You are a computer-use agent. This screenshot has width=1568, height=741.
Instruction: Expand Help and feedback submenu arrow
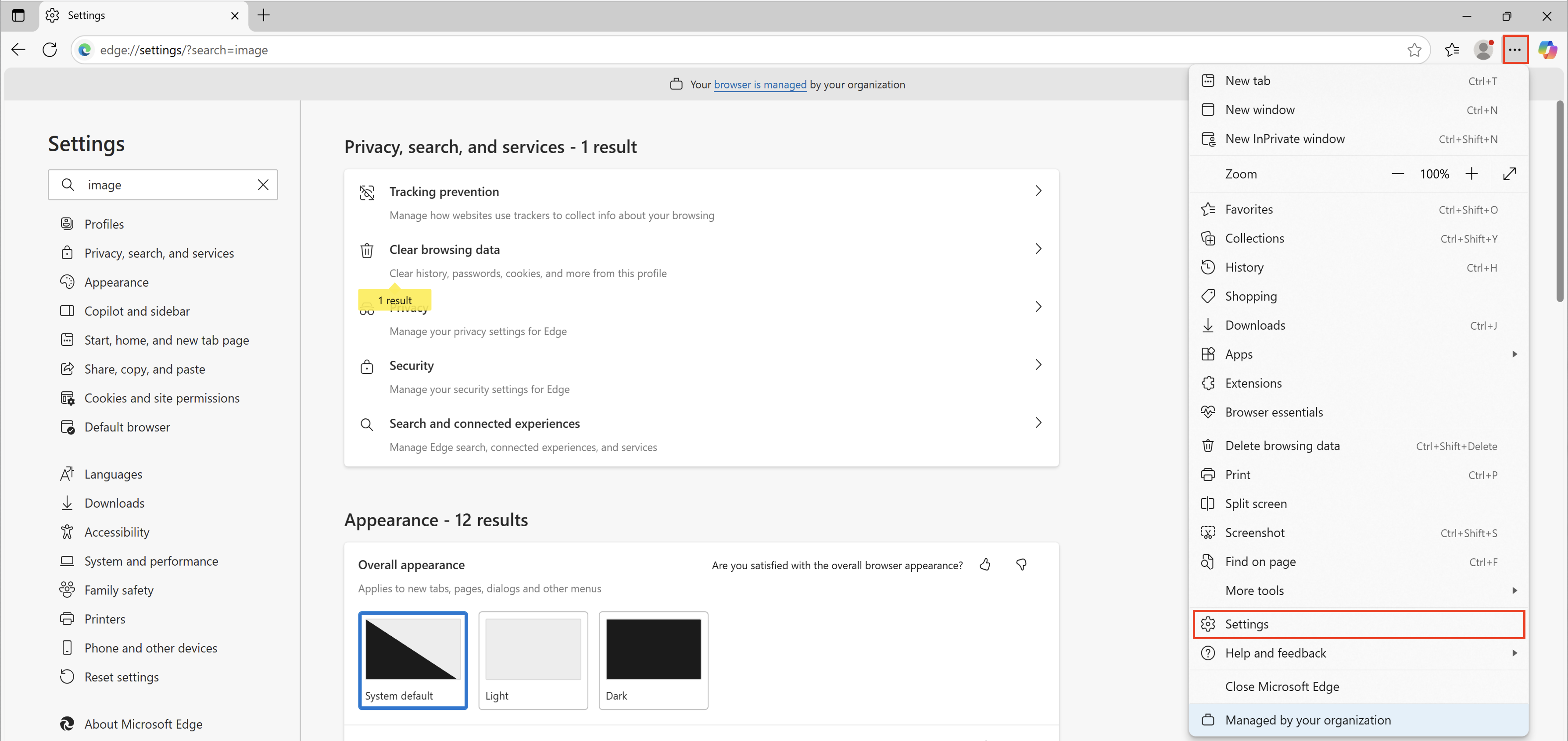pyautogui.click(x=1514, y=653)
